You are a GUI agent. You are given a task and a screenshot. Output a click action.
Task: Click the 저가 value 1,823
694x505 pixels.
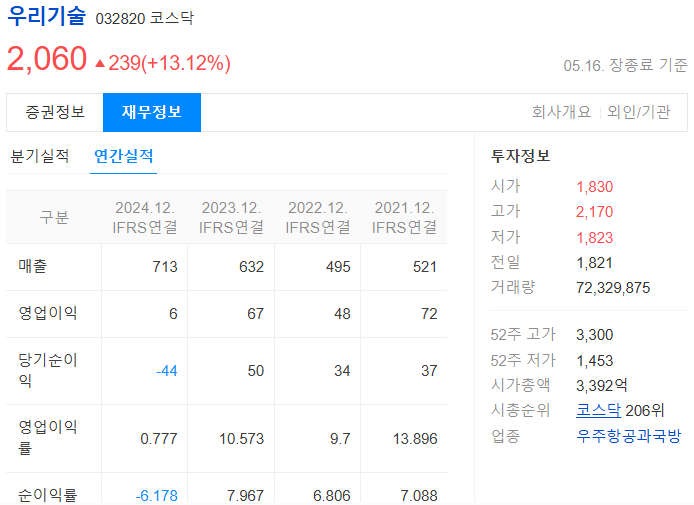[594, 238]
